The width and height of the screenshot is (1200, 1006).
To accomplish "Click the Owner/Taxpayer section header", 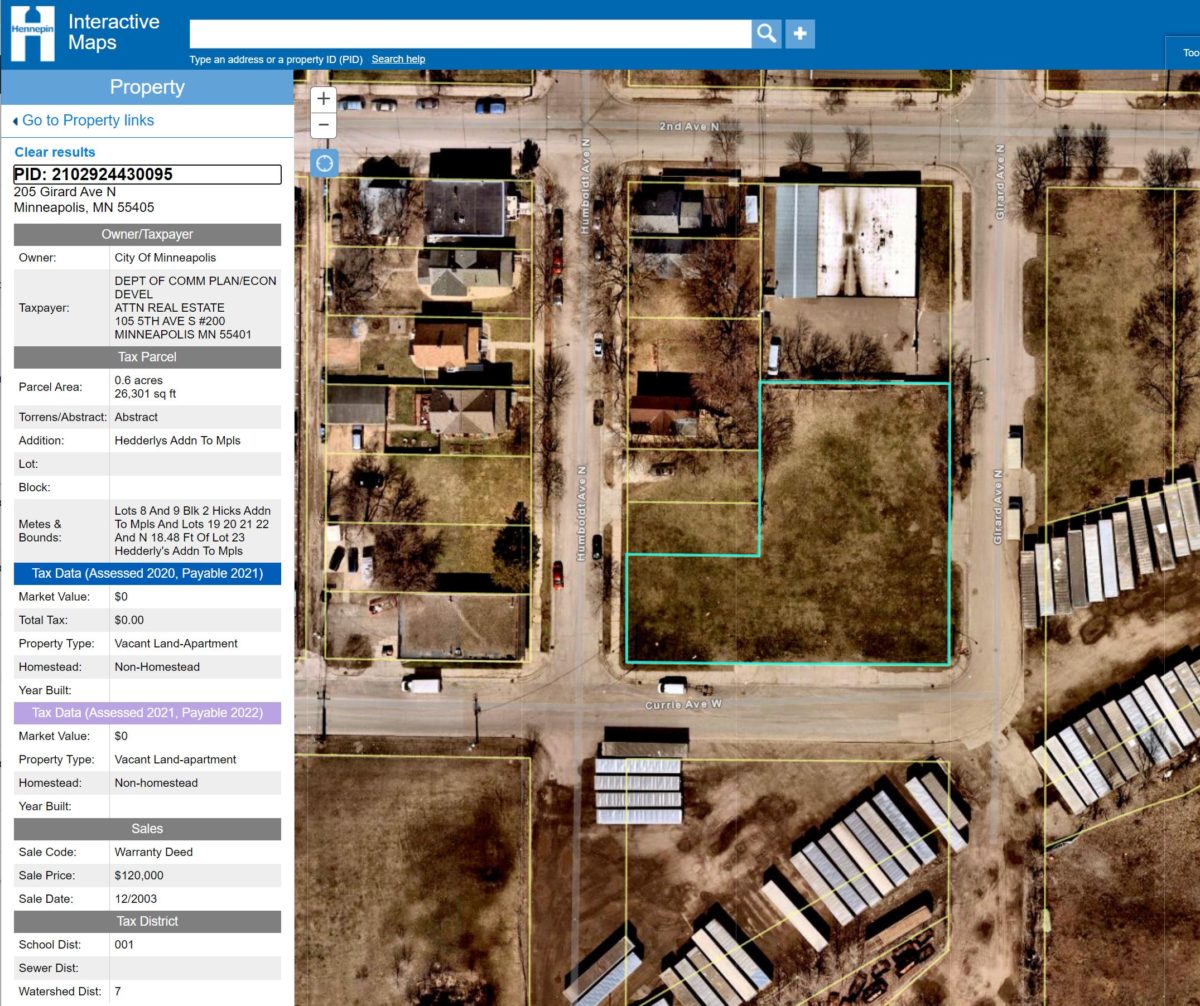I will coord(147,234).
